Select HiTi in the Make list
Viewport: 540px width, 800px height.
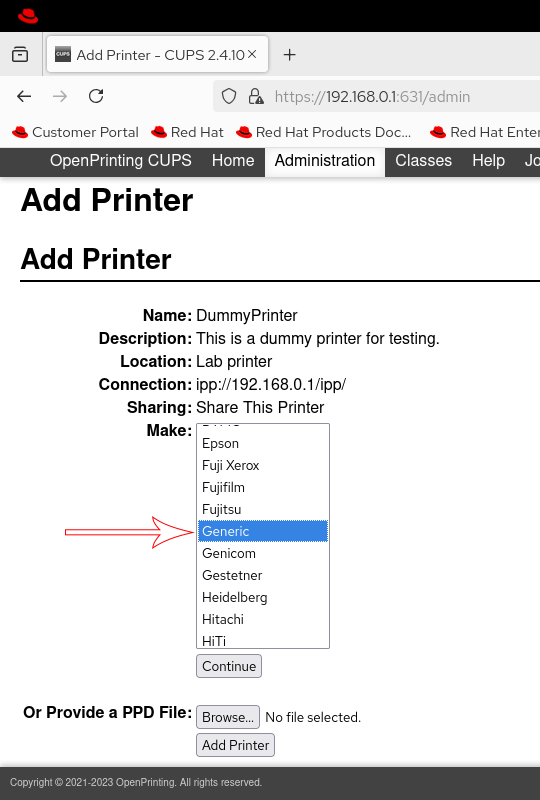tap(263, 640)
